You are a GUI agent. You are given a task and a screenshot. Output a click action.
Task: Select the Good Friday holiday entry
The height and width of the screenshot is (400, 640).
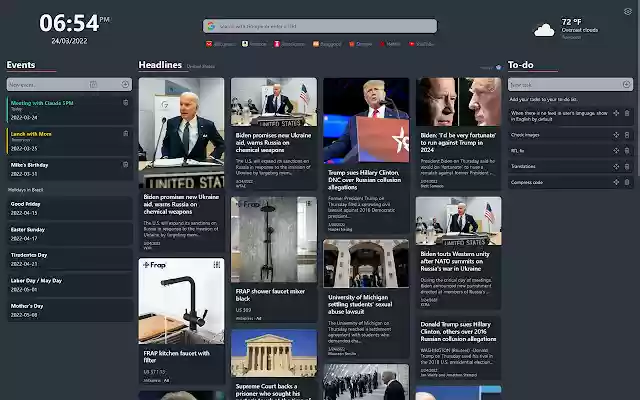tap(70, 208)
